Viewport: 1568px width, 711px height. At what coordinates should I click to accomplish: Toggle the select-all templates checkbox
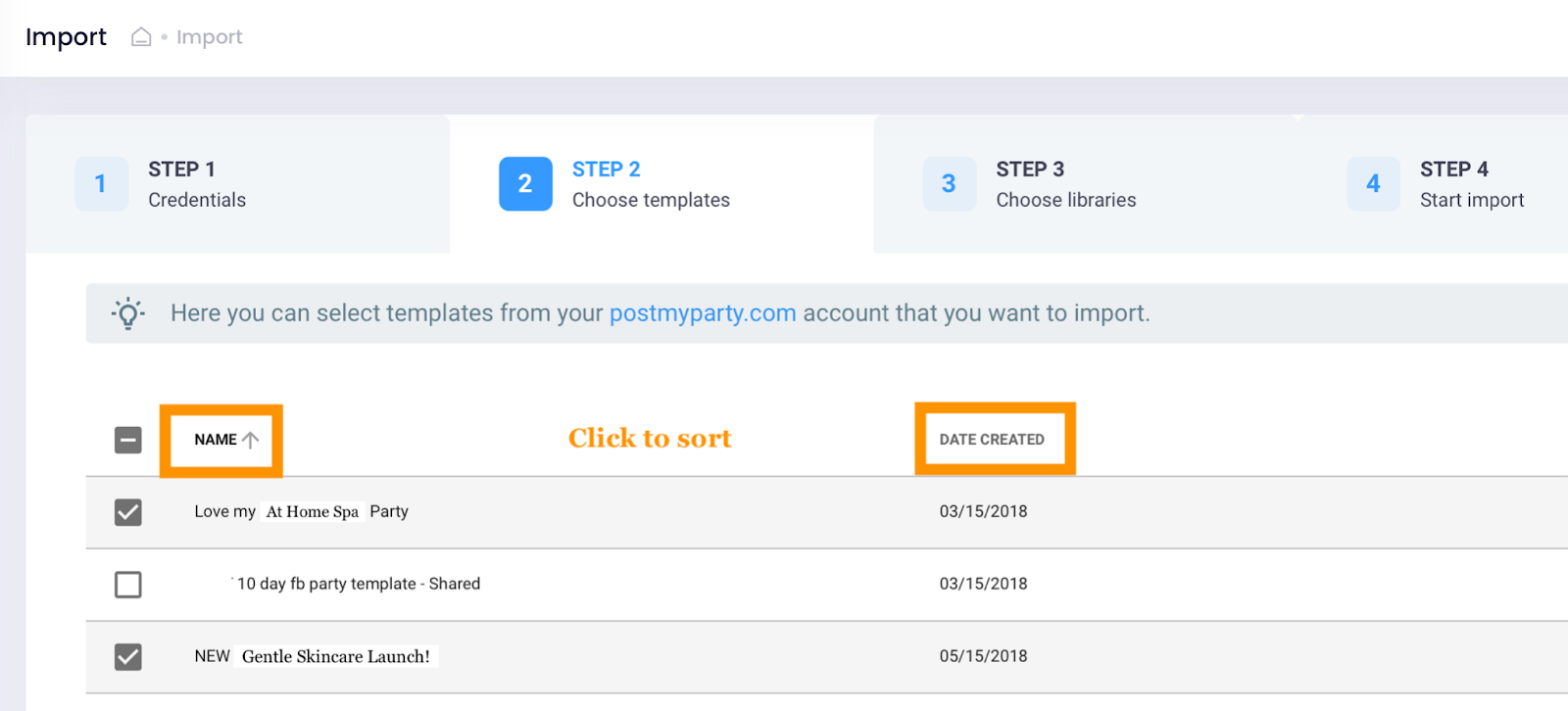128,440
